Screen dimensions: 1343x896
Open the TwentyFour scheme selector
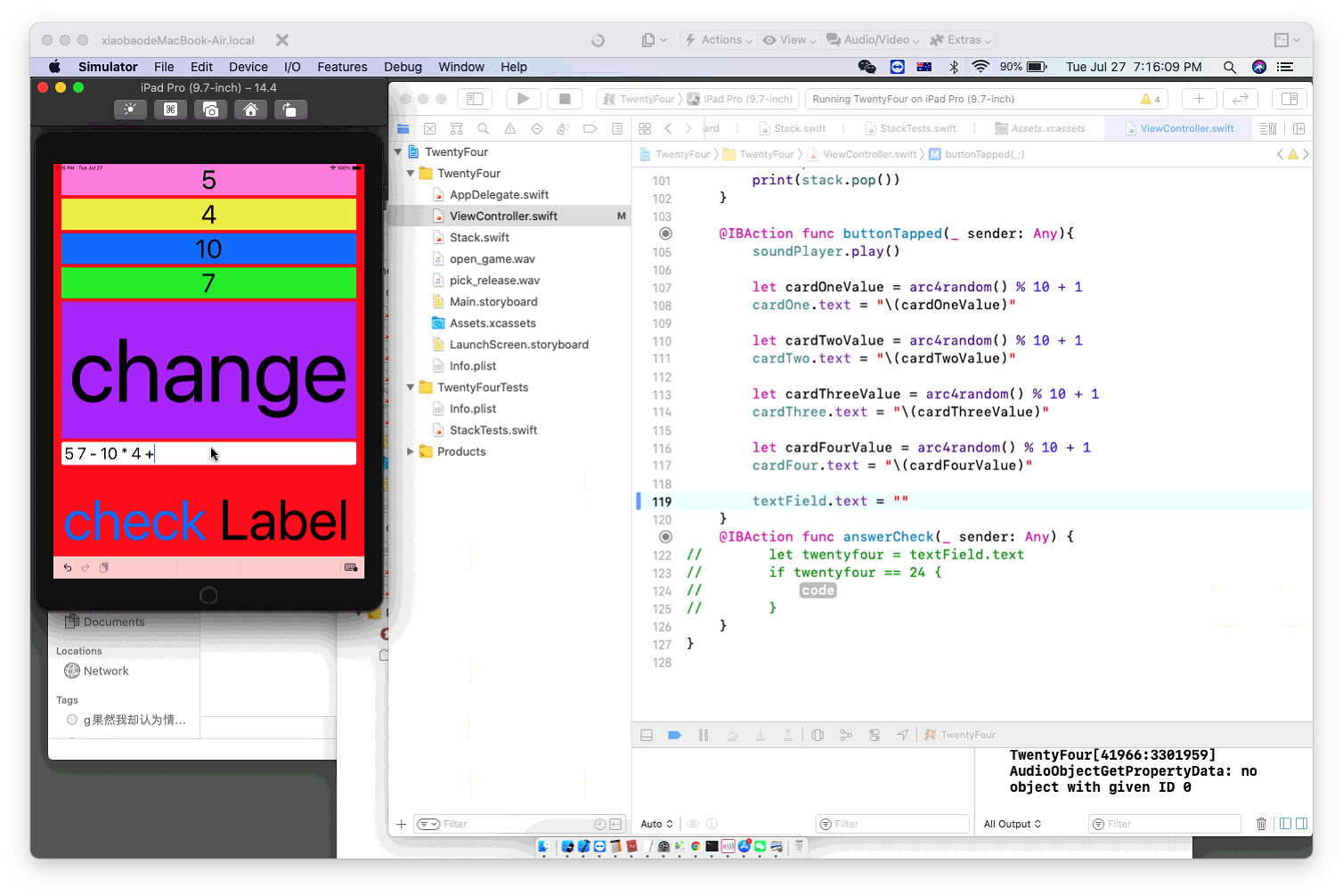(639, 99)
